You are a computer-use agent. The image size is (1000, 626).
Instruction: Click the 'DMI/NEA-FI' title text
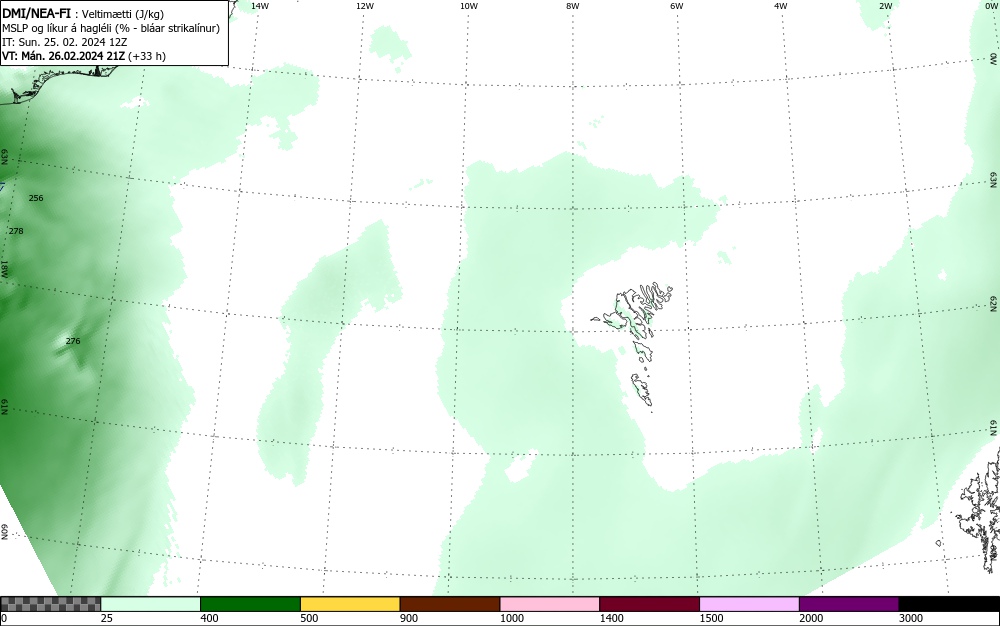click(x=36, y=13)
